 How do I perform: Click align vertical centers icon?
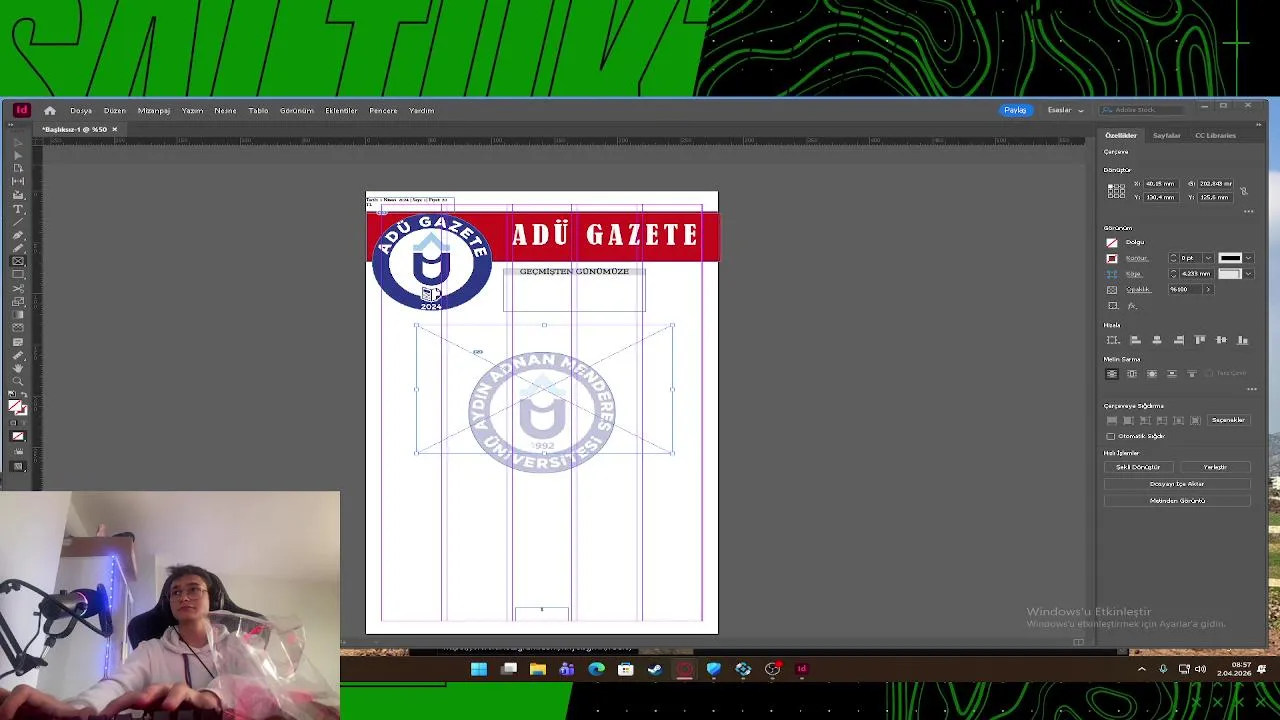click(1221, 340)
